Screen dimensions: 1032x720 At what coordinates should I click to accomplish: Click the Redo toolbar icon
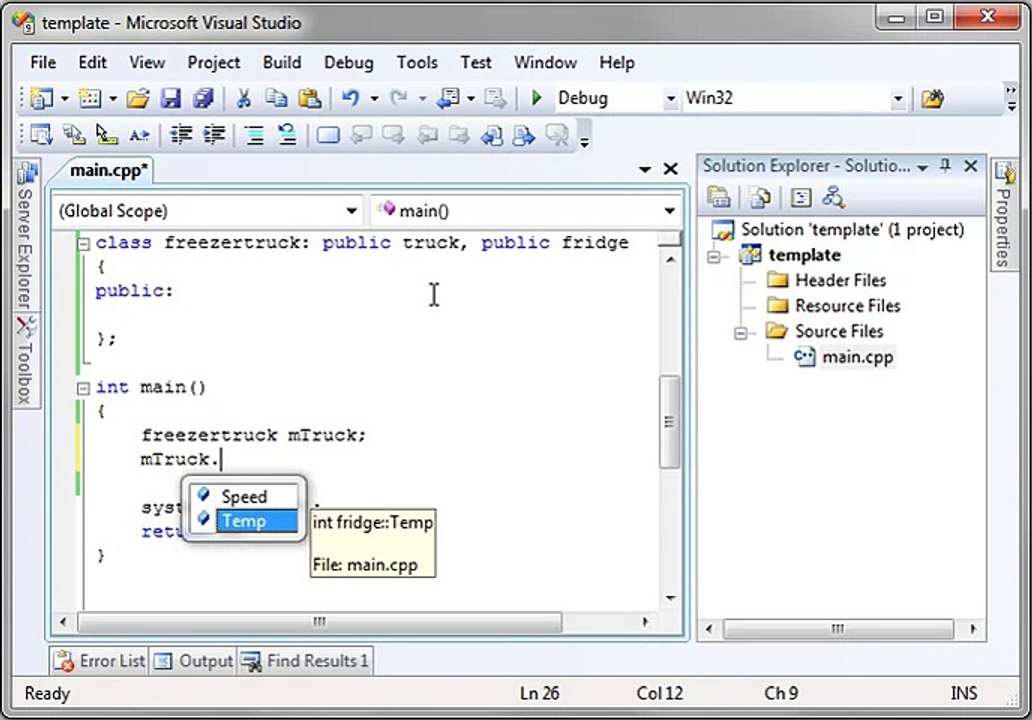tap(398, 99)
